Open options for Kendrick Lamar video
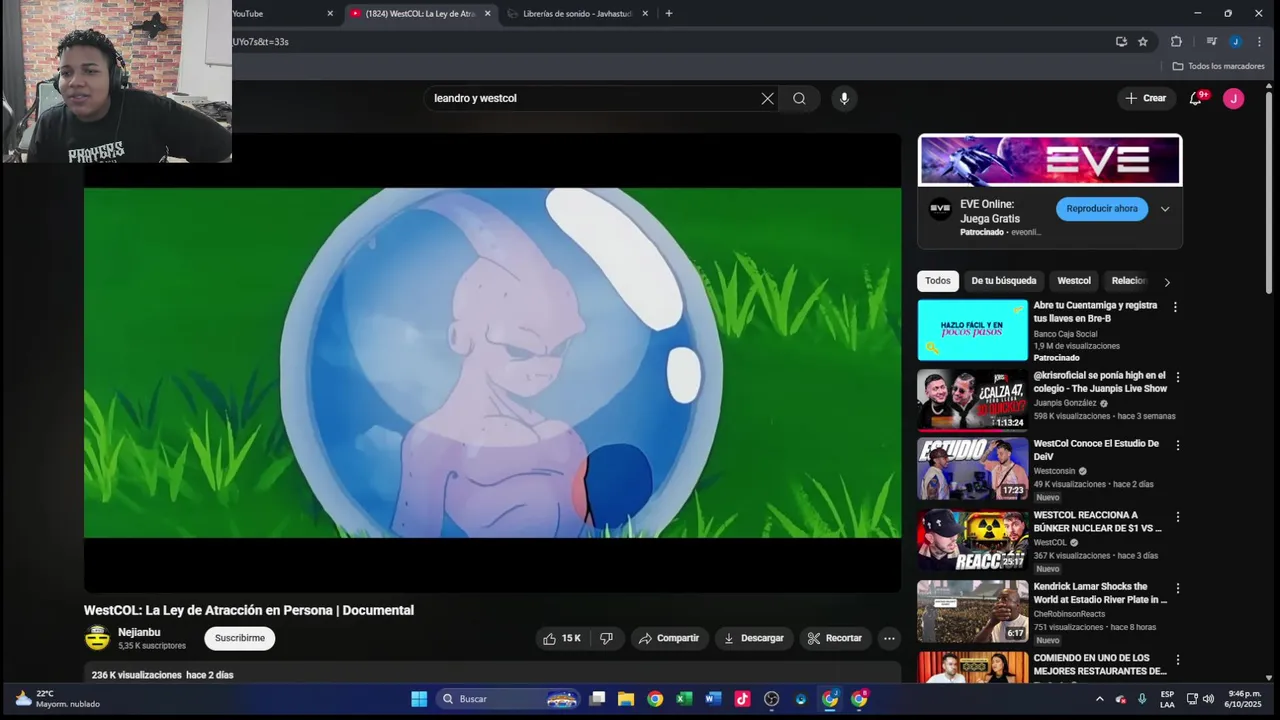The image size is (1280, 720). (x=1177, y=588)
